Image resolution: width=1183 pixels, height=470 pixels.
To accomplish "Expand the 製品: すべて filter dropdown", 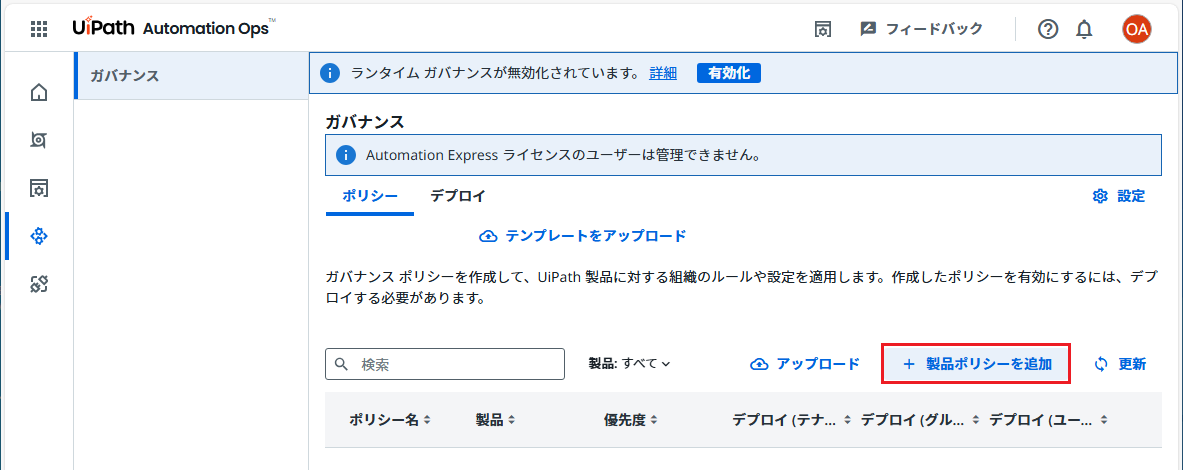I will click(x=629, y=364).
